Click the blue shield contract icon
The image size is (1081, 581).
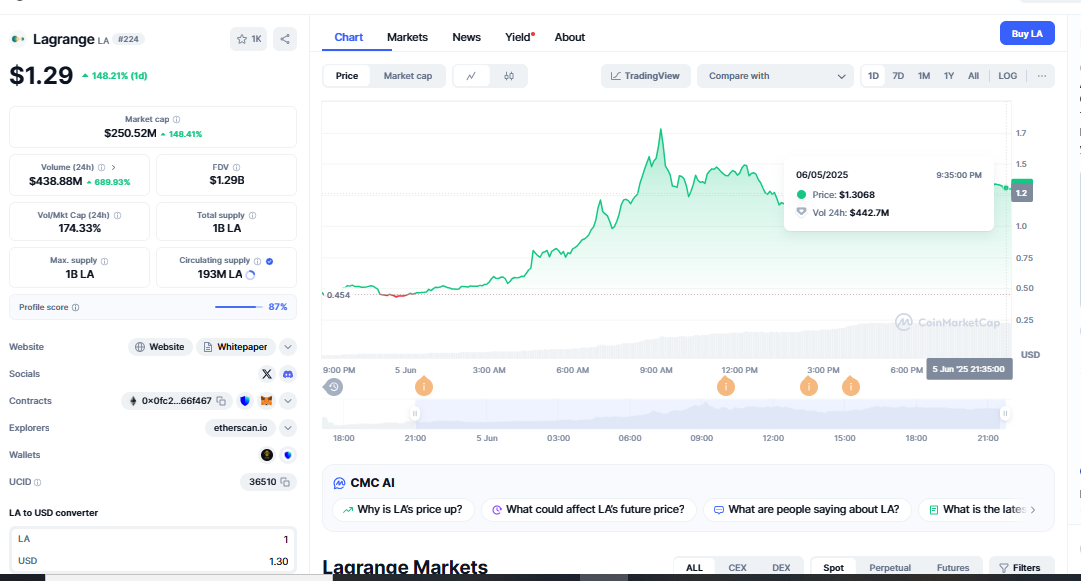click(245, 401)
